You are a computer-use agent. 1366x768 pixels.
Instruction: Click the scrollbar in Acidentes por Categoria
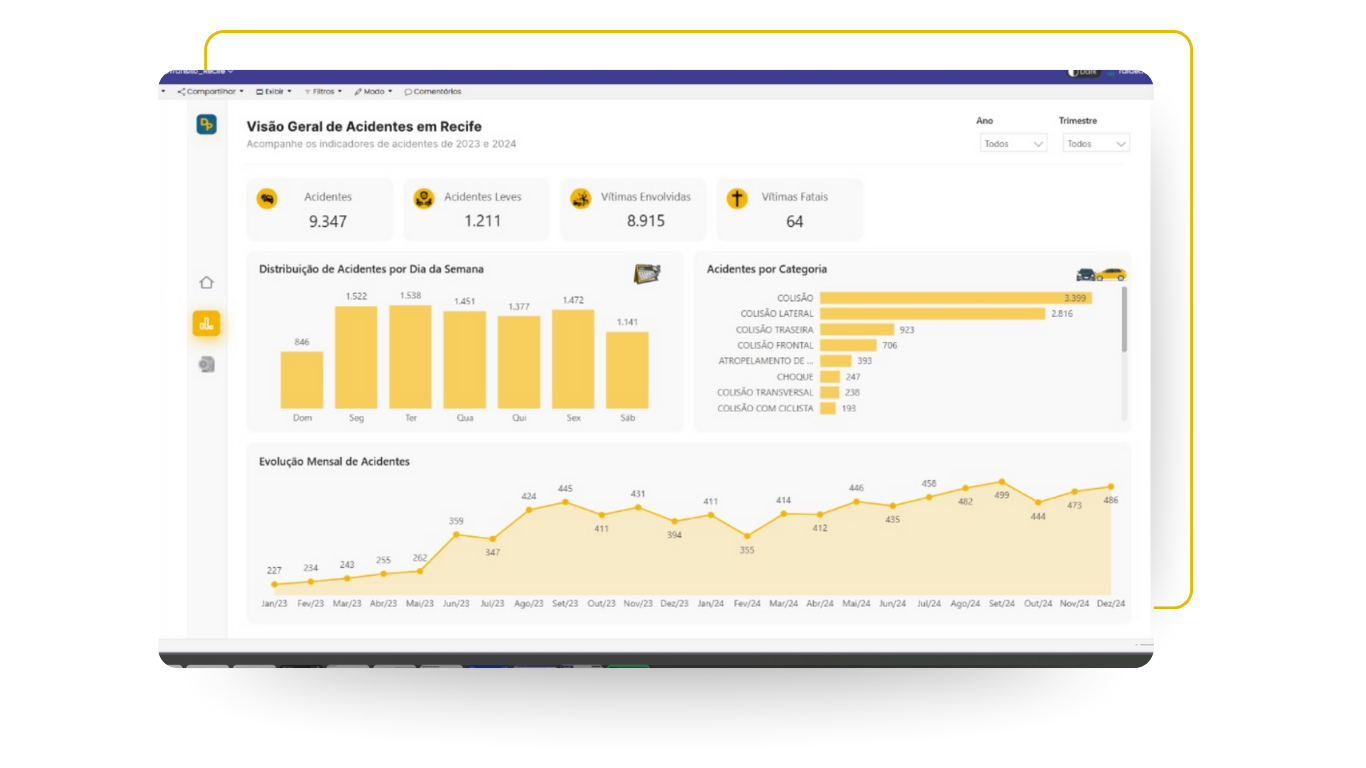coord(1124,320)
